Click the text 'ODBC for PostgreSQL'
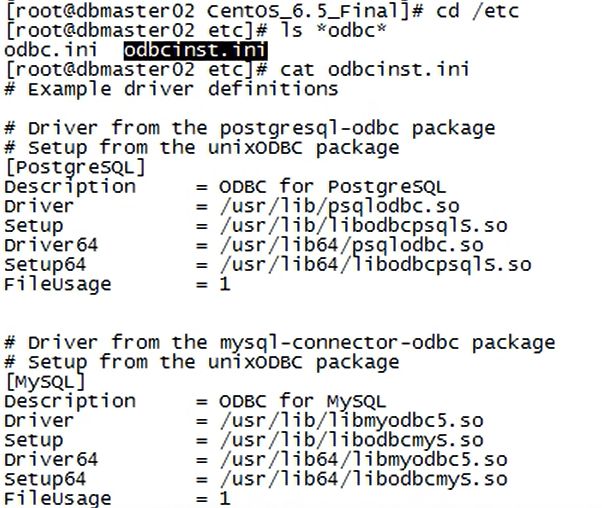The image size is (602, 508). point(333,187)
